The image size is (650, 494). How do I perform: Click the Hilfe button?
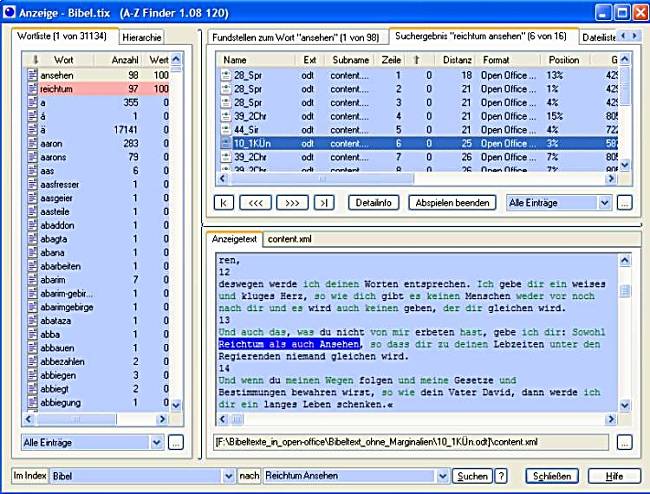point(614,476)
